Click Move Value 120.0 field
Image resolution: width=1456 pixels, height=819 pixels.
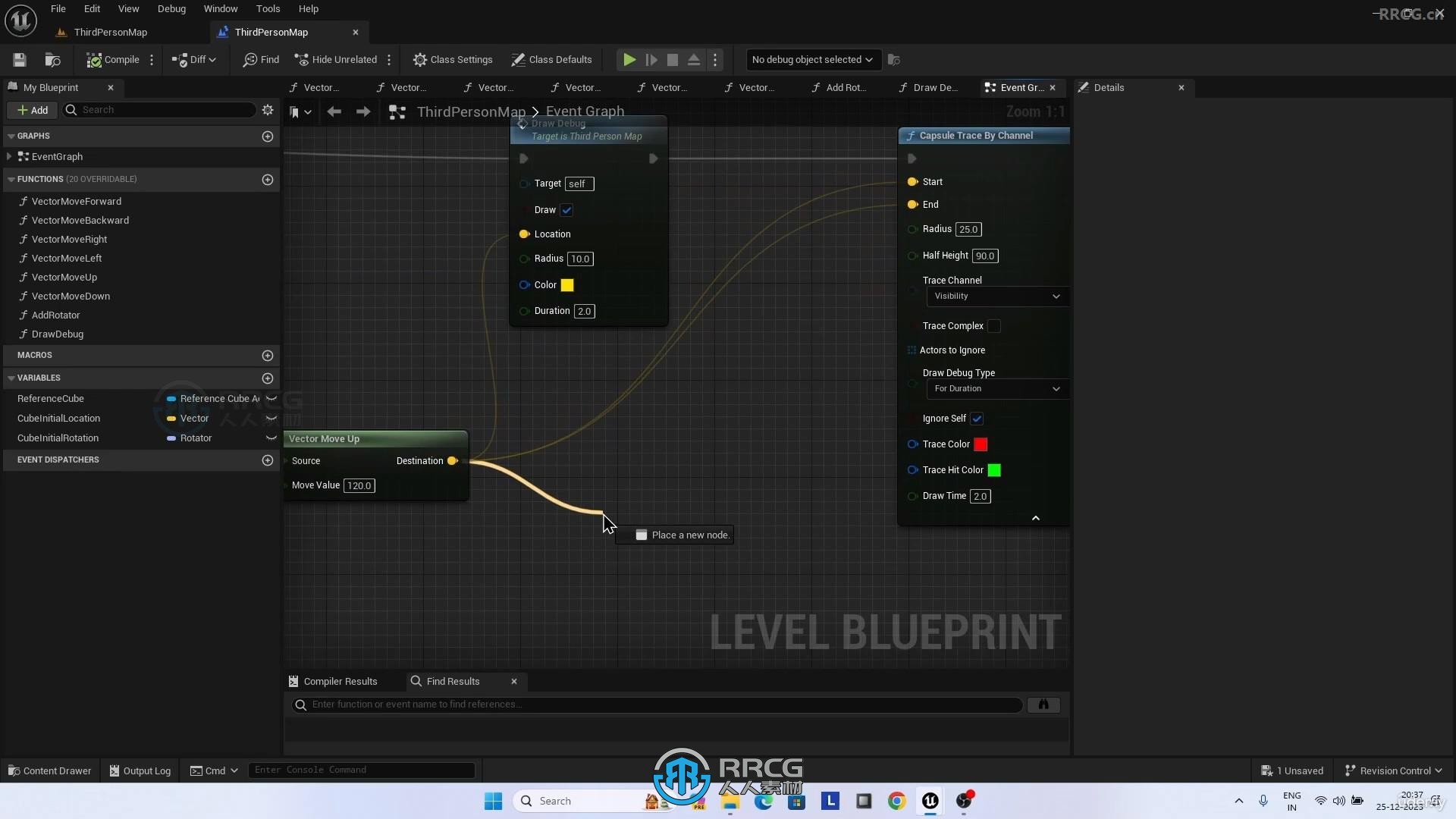click(x=359, y=486)
